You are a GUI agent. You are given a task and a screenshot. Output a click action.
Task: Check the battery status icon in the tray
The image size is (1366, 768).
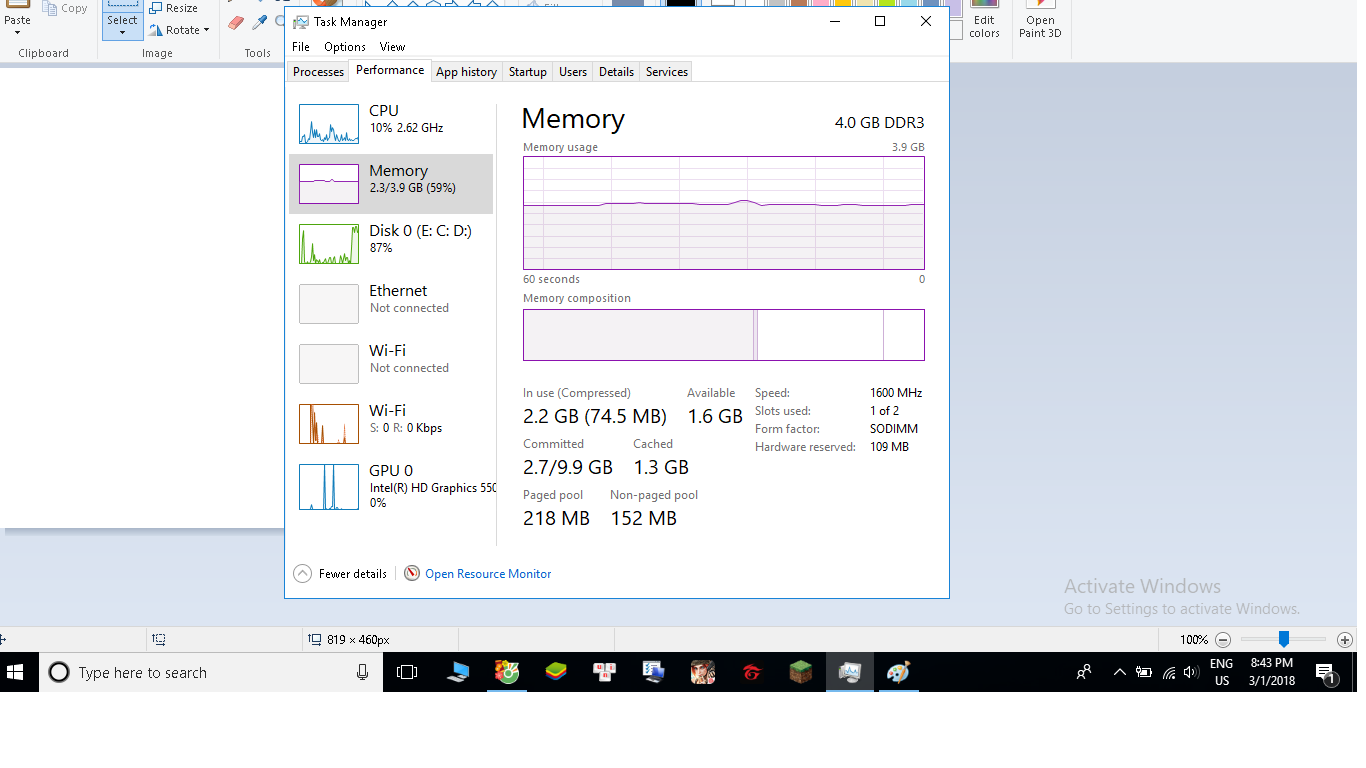coord(1145,672)
